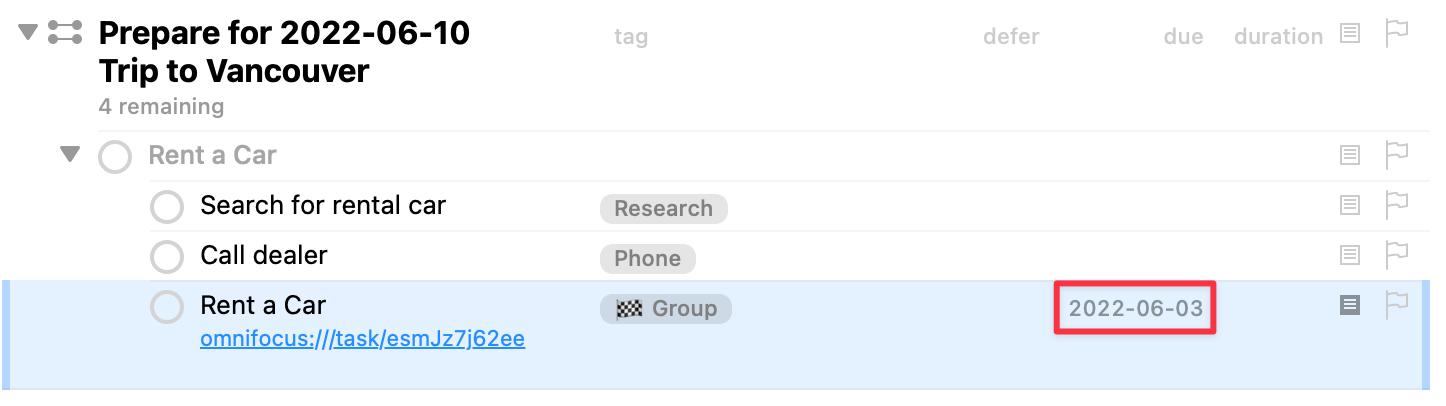Collapse the Prepare for Trip project triangle
The width and height of the screenshot is (1446, 406).
(27, 33)
